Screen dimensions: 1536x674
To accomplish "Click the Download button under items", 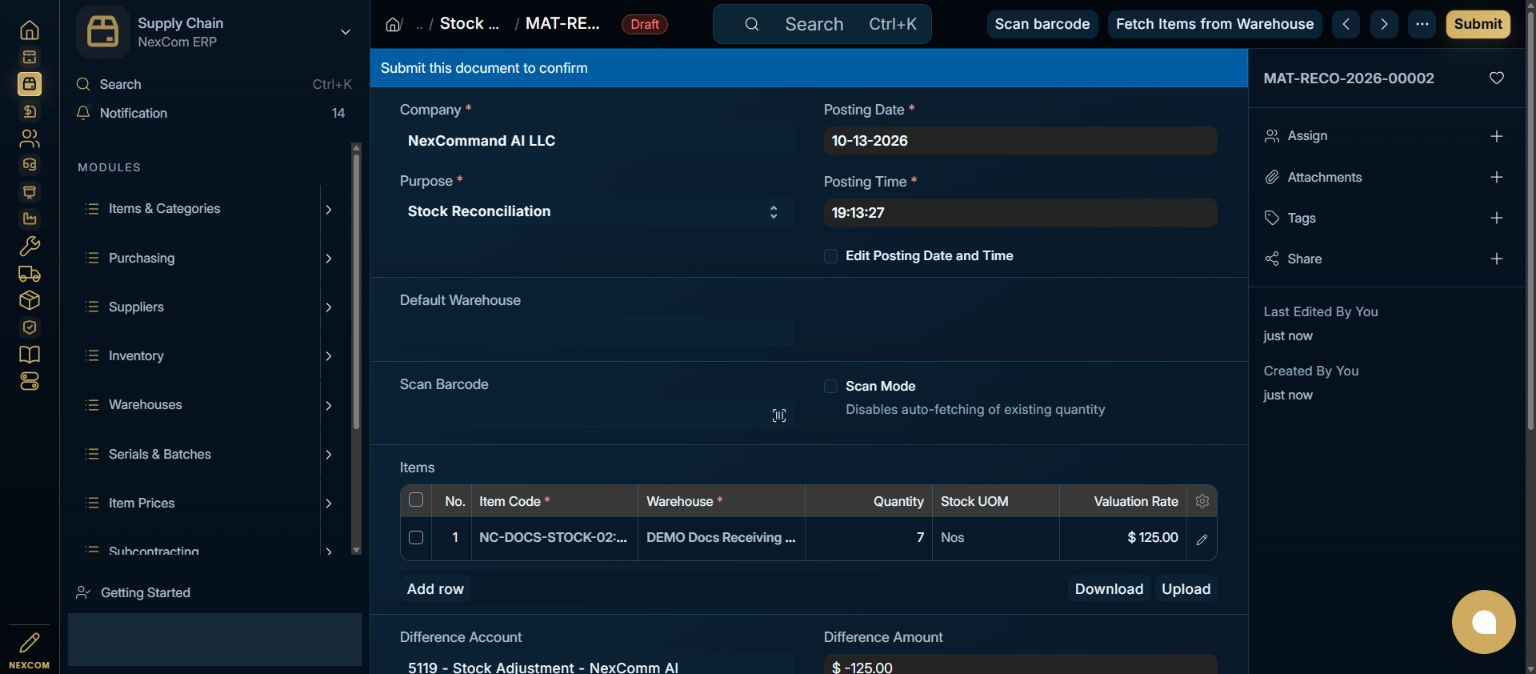I will [1109, 589].
